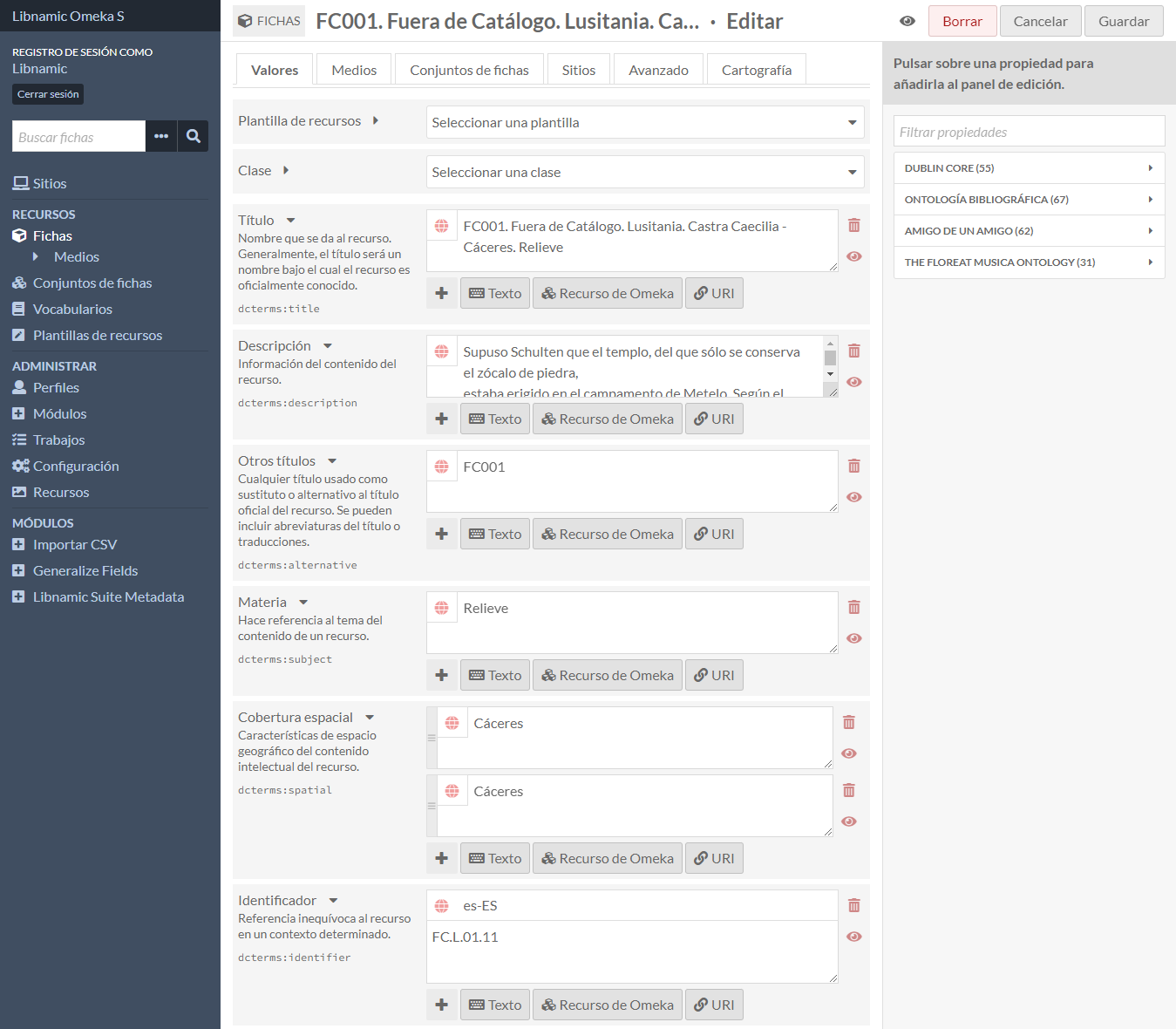
Task: Click plus button under Materia field
Action: coord(442,675)
